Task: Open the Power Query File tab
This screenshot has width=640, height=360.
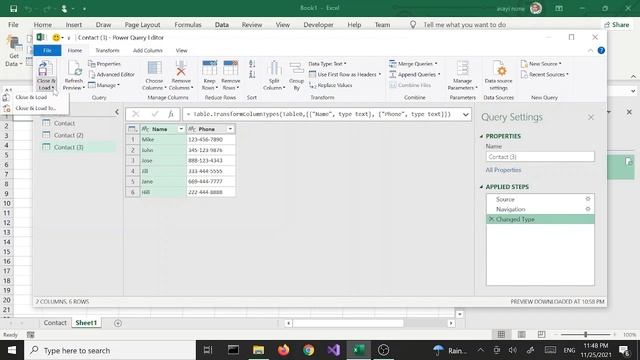Action: [x=47, y=51]
